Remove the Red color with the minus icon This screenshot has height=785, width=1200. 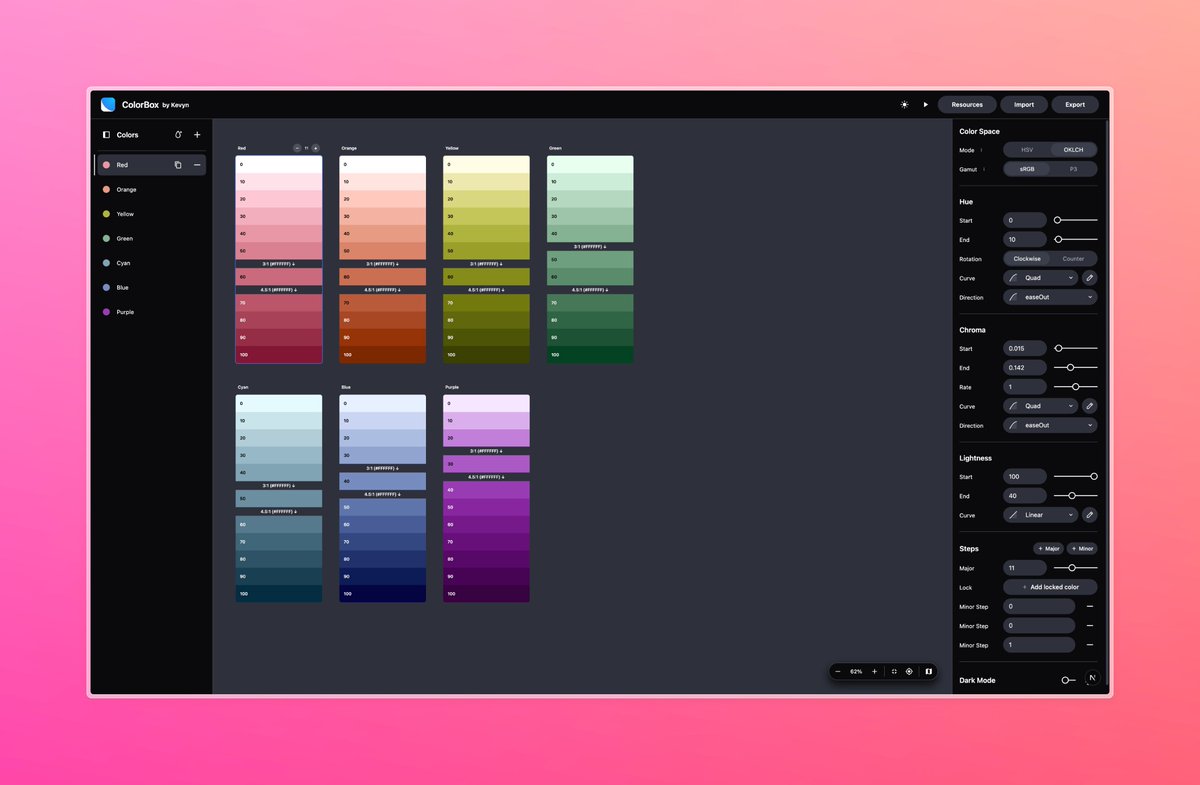pyautogui.click(x=197, y=165)
